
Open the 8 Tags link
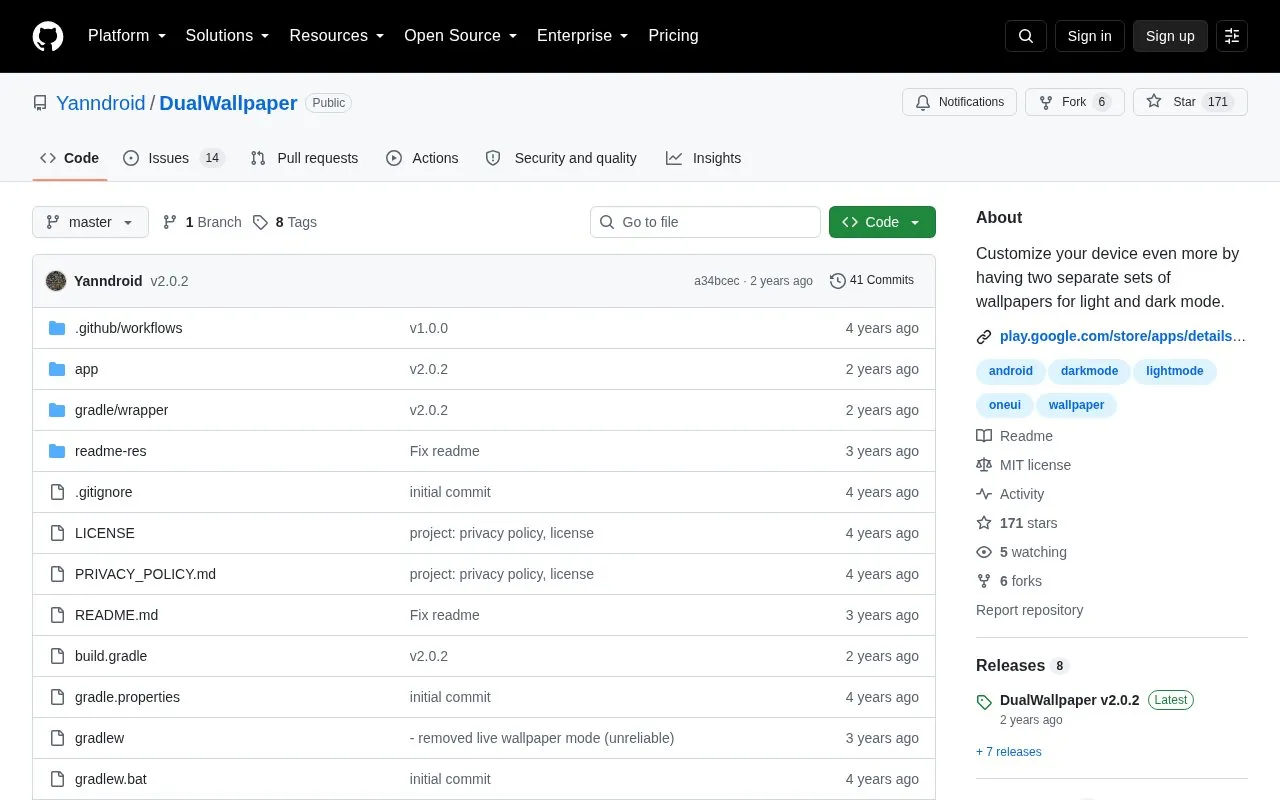click(285, 222)
